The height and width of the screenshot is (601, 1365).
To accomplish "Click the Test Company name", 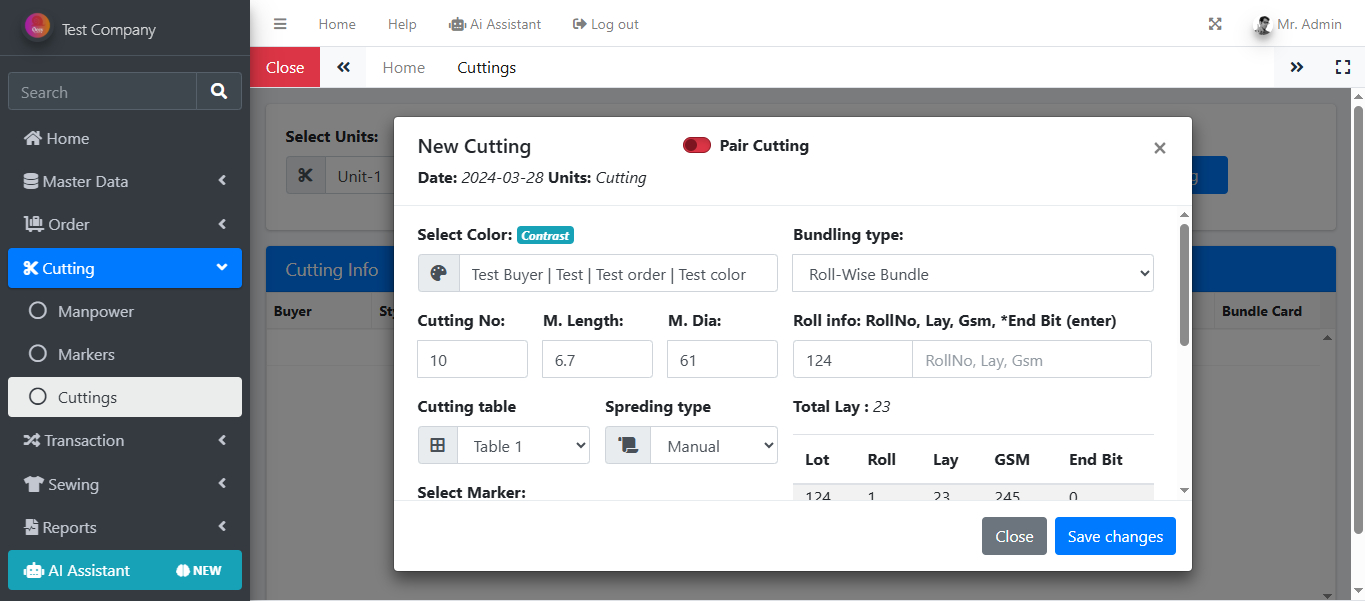I will point(109,29).
